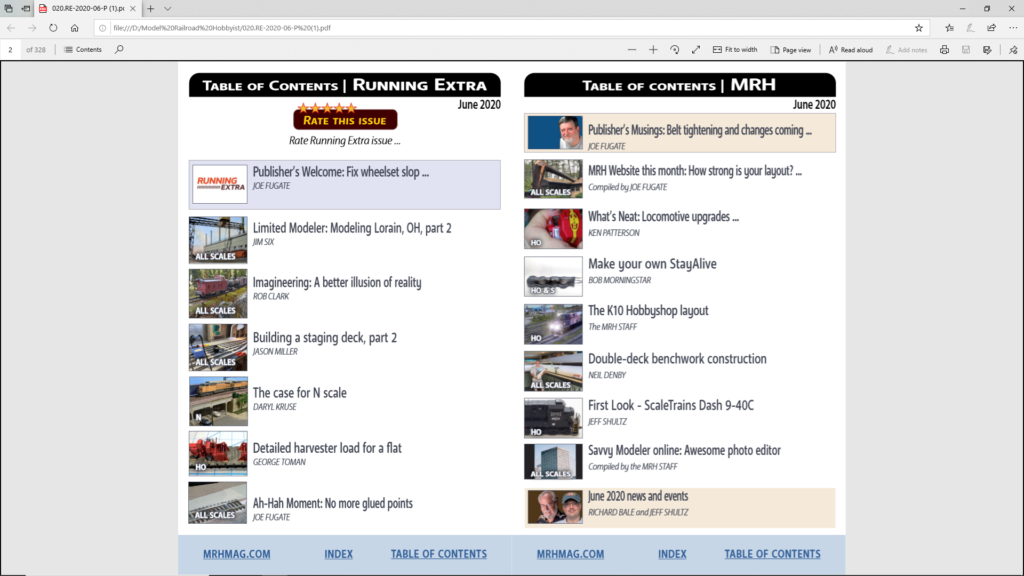The height and width of the screenshot is (576, 1024).
Task: Click MRHMAG.COM link under Running Extra
Action: tap(236, 554)
